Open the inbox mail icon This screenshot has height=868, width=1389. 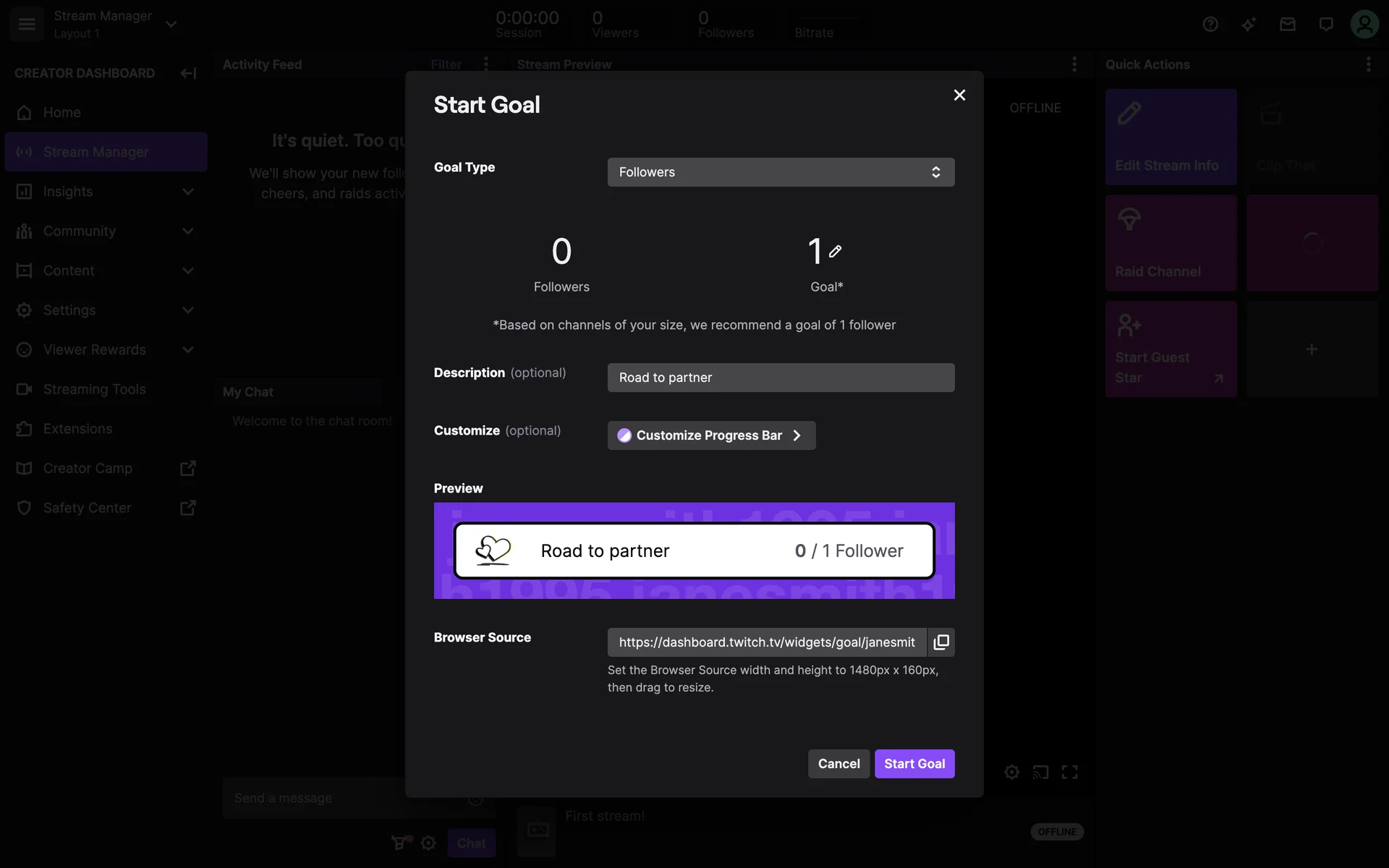1287,25
